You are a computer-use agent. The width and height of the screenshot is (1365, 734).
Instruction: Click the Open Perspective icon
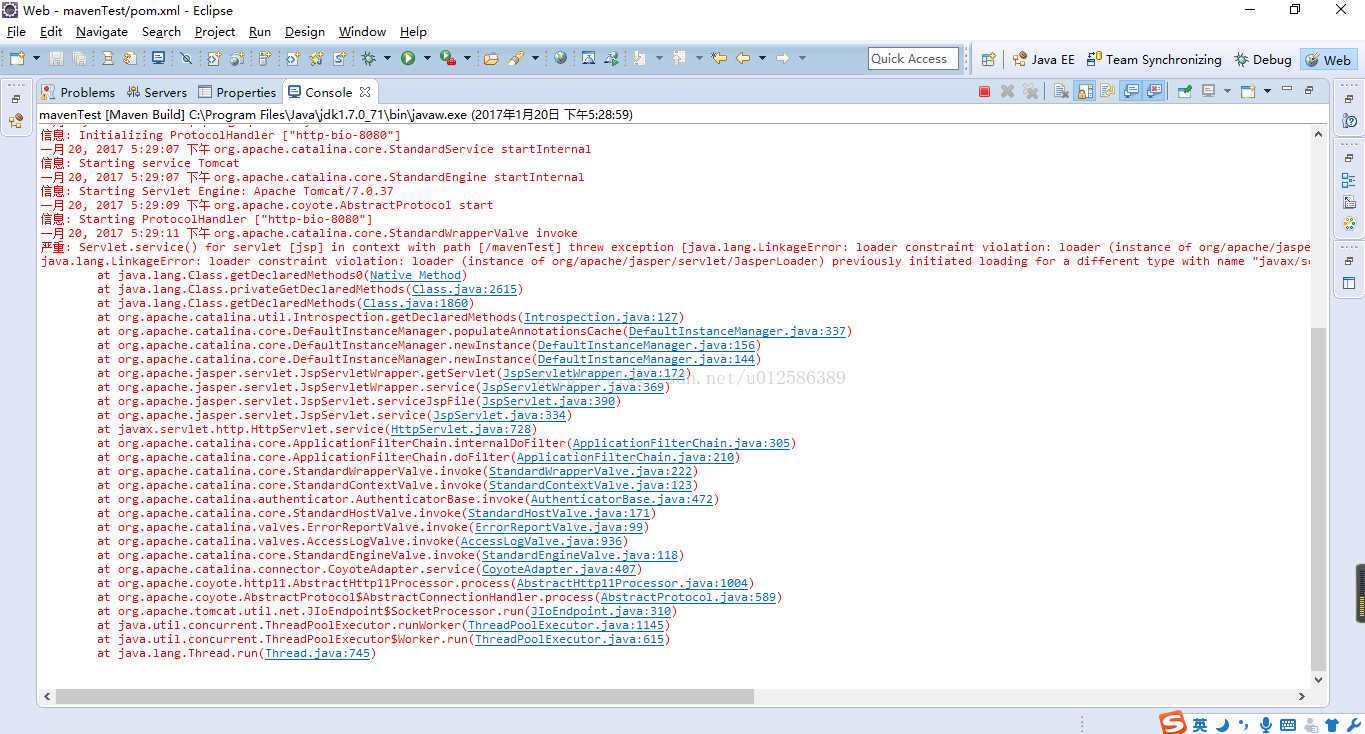tap(988, 59)
